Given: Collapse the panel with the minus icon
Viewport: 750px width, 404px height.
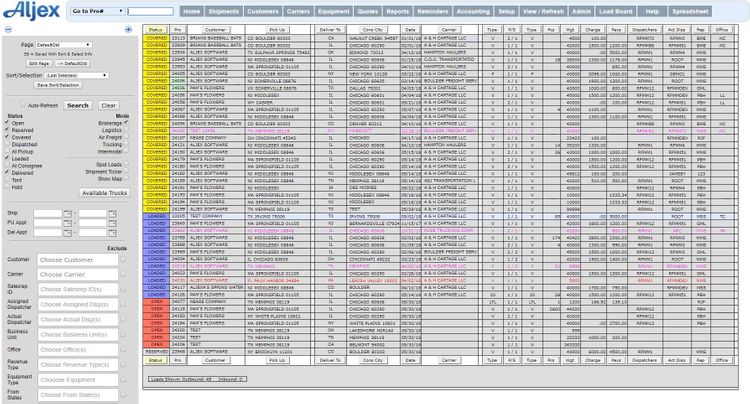Looking at the screenshot, I should [8, 30].
